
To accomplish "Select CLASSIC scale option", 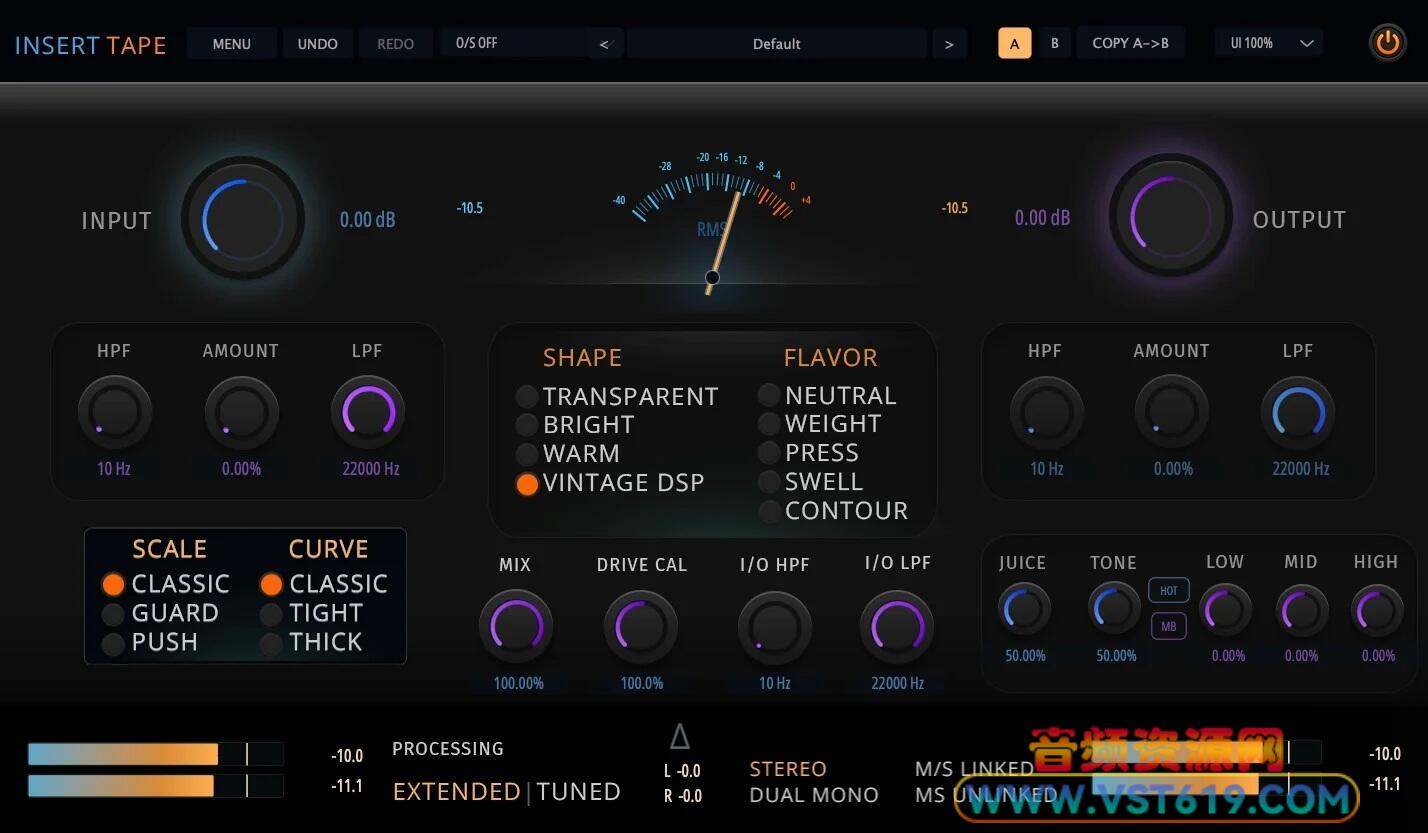I will [x=166, y=584].
